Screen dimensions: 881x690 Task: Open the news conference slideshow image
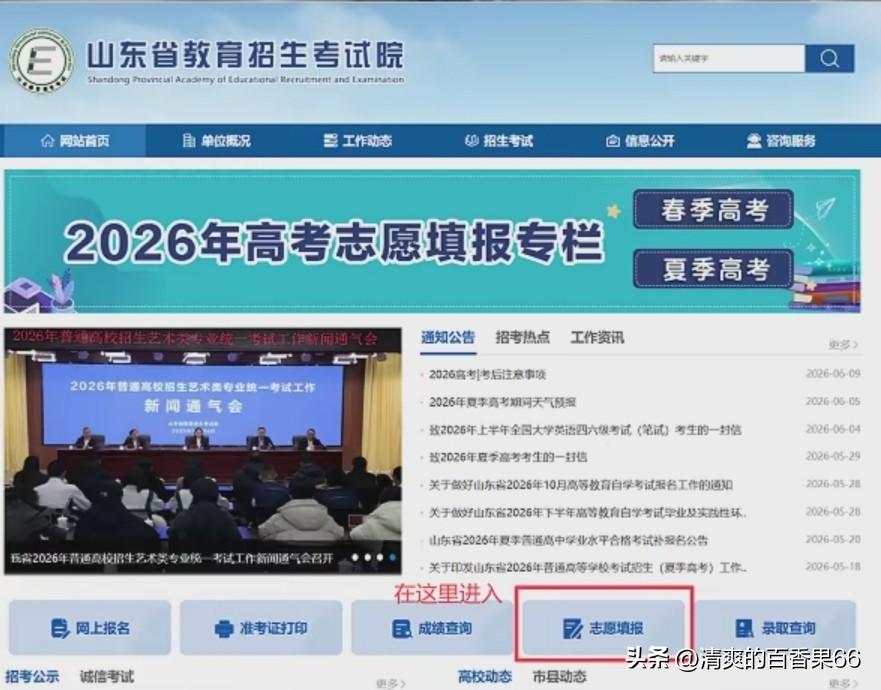[203, 451]
